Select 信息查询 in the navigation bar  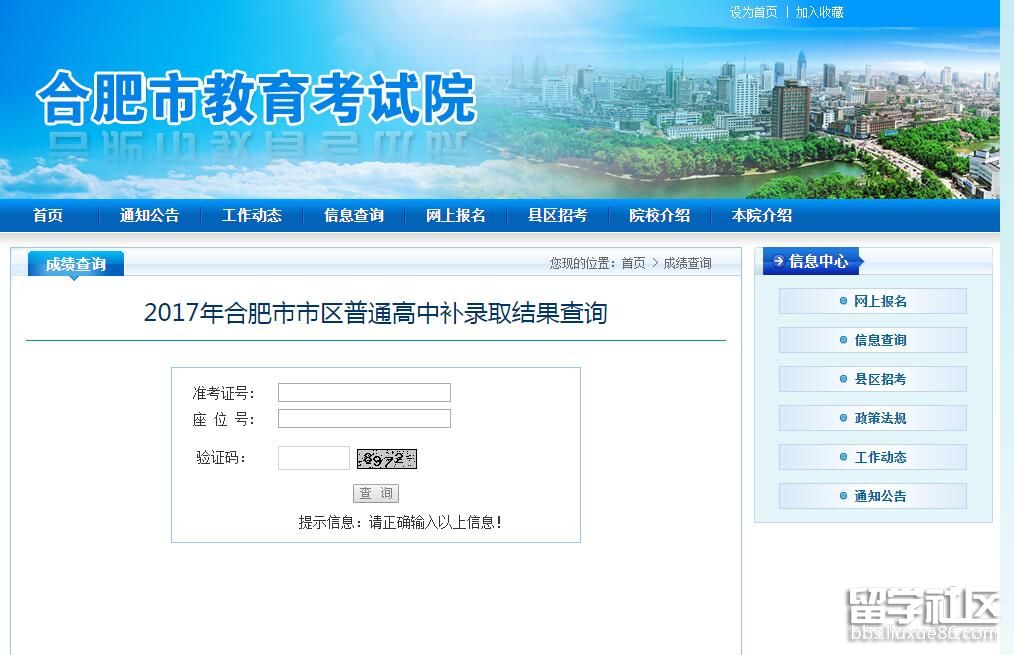[354, 215]
